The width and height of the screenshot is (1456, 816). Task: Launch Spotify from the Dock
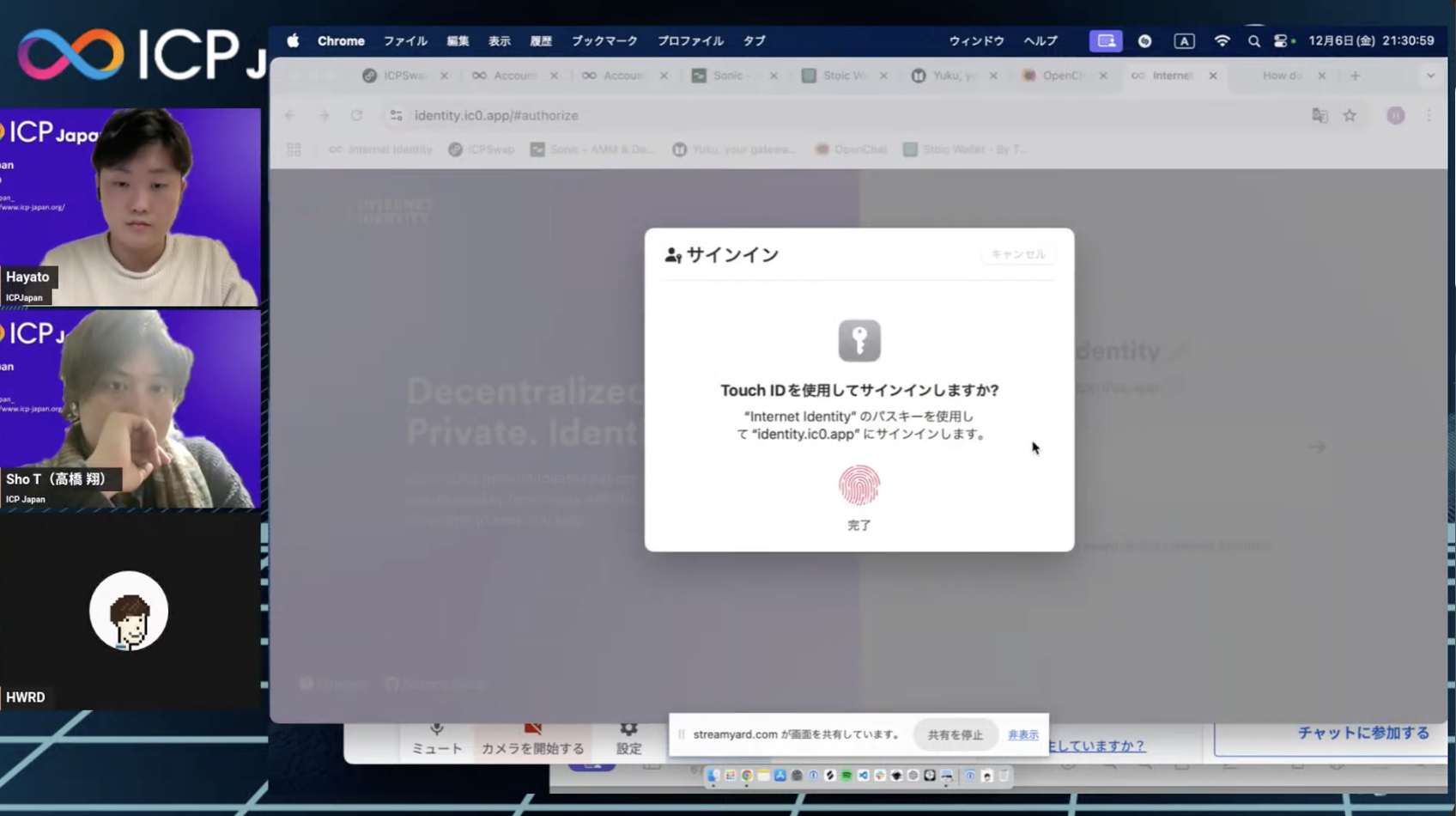tap(847, 776)
